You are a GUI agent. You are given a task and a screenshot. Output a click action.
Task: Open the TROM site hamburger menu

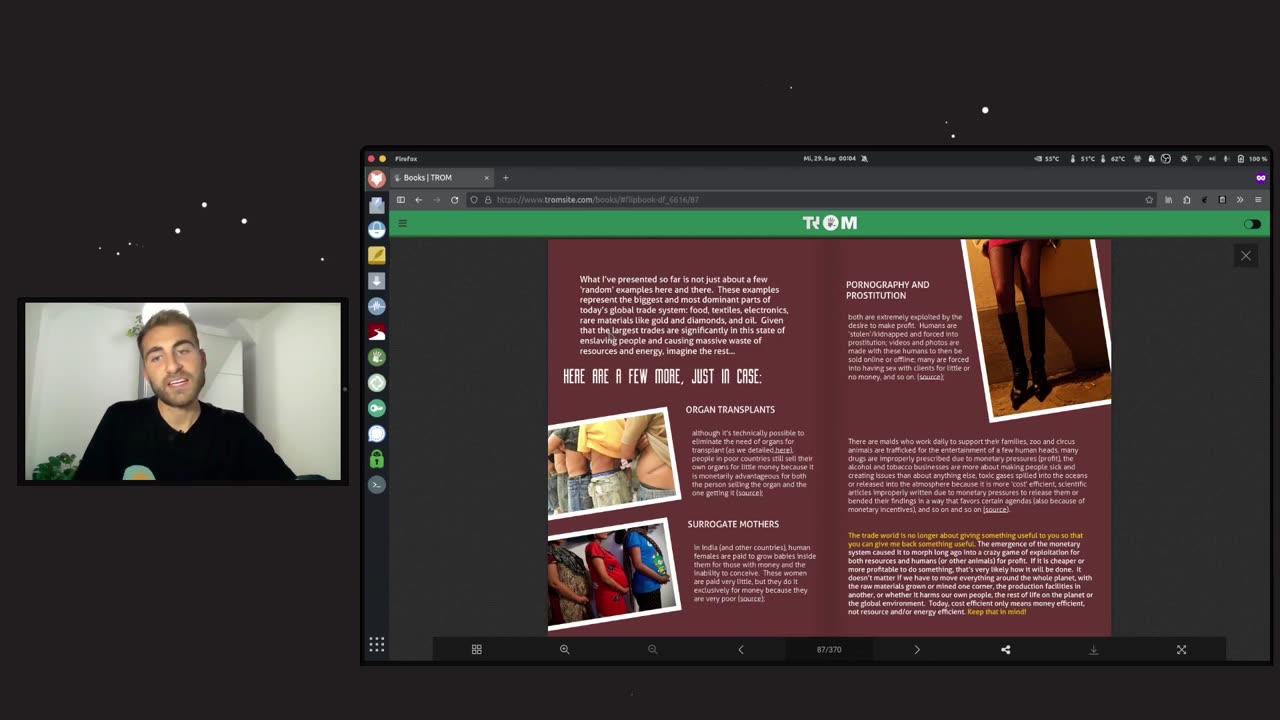pyautogui.click(x=403, y=223)
